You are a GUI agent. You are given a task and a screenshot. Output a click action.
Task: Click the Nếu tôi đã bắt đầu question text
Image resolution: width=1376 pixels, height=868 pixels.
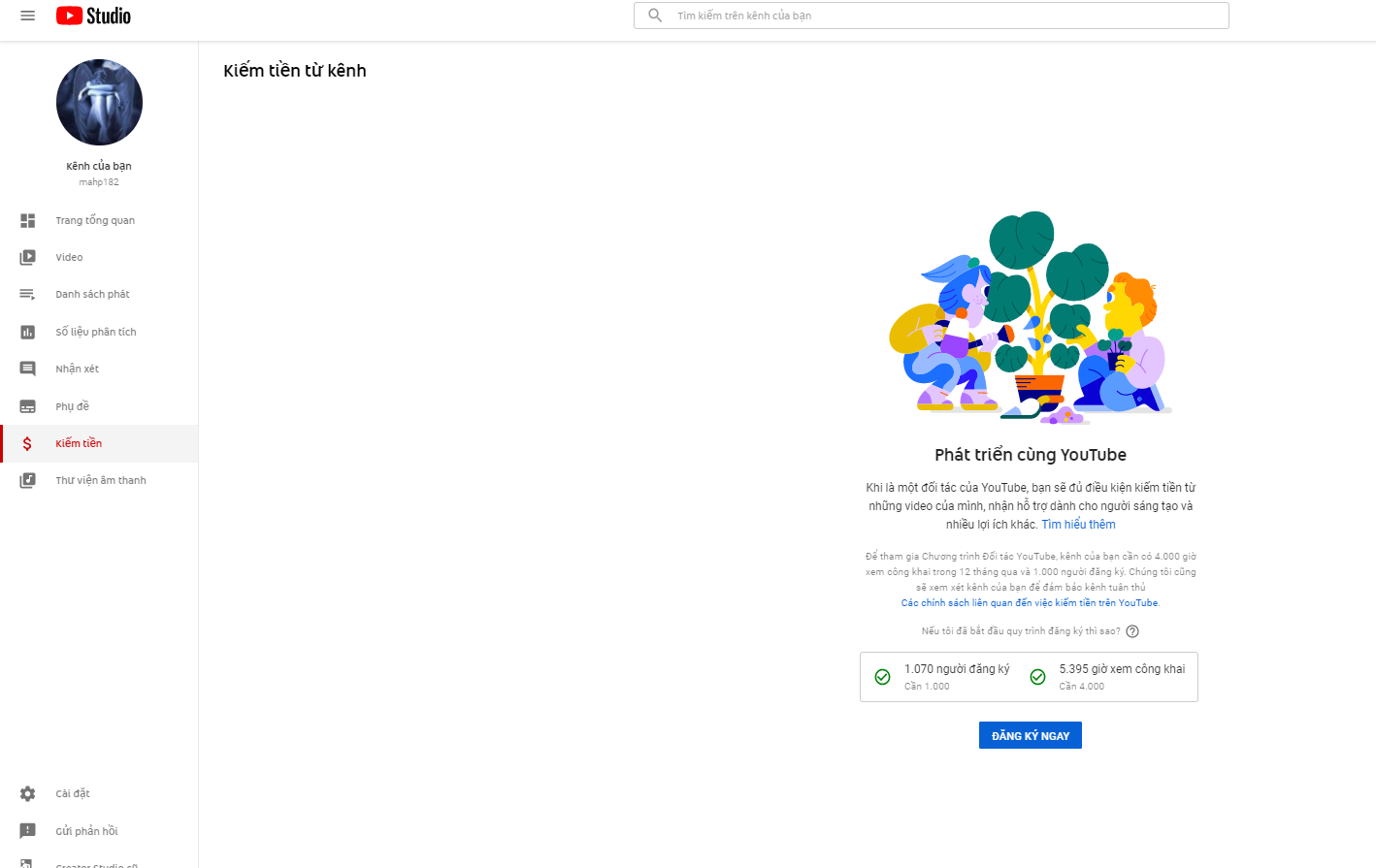click(x=1021, y=631)
